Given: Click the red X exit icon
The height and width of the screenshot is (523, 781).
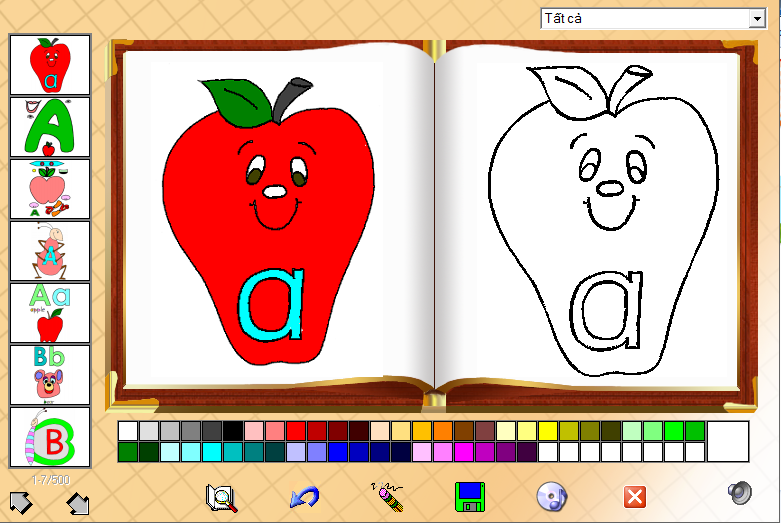Looking at the screenshot, I should [633, 497].
